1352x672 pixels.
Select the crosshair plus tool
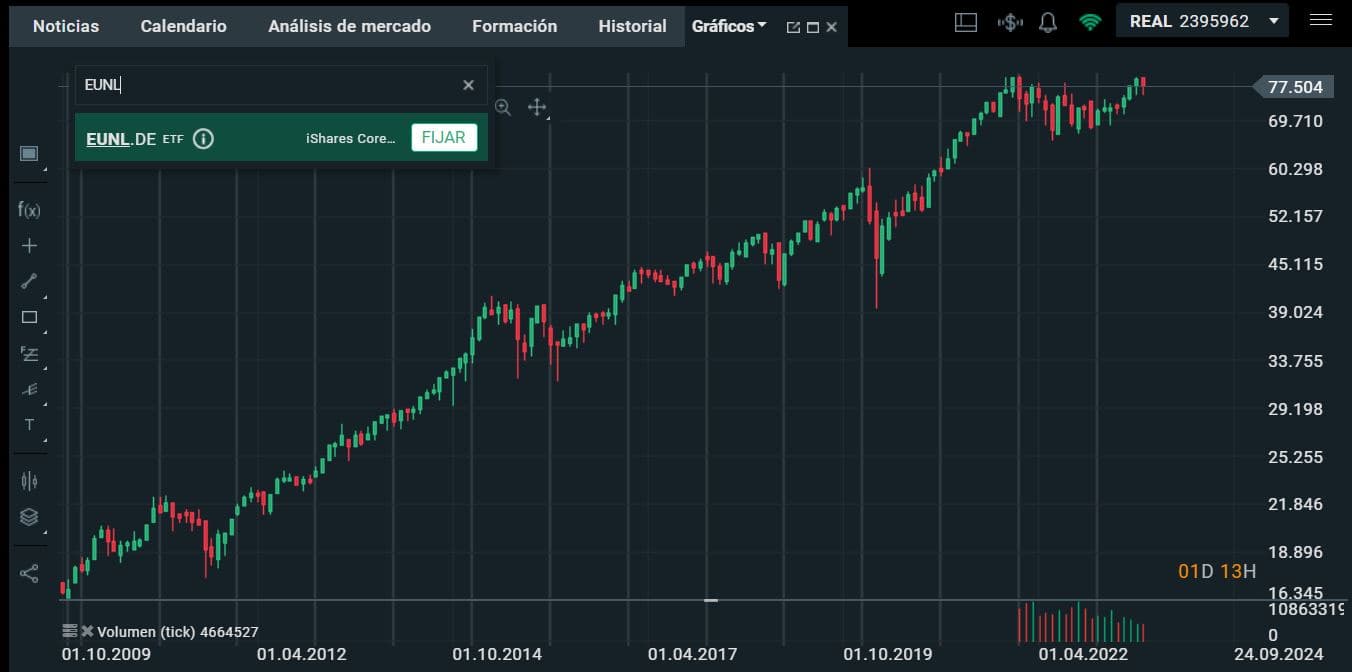point(29,246)
